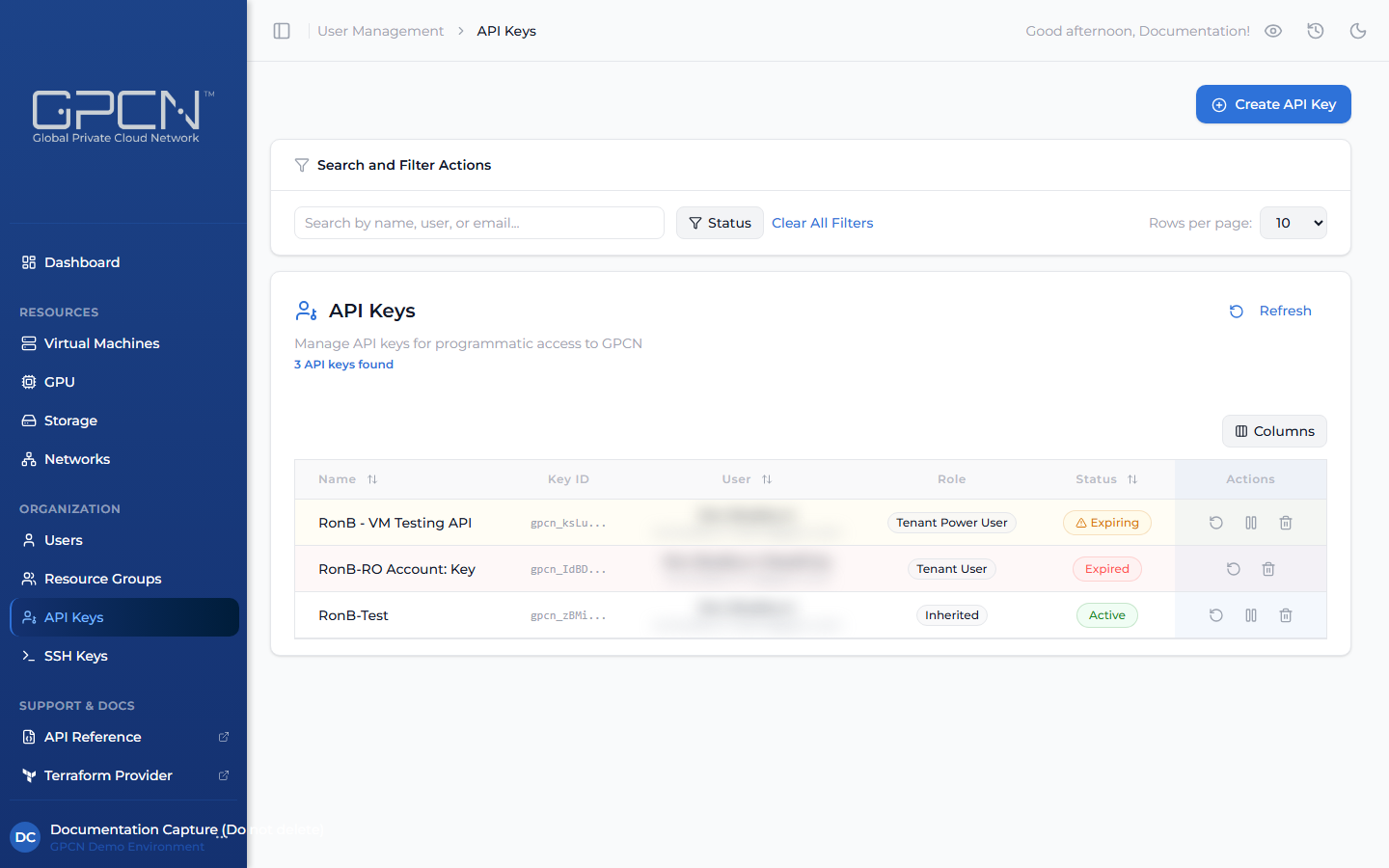Click the API Keys breadcrumb label

pos(506,31)
